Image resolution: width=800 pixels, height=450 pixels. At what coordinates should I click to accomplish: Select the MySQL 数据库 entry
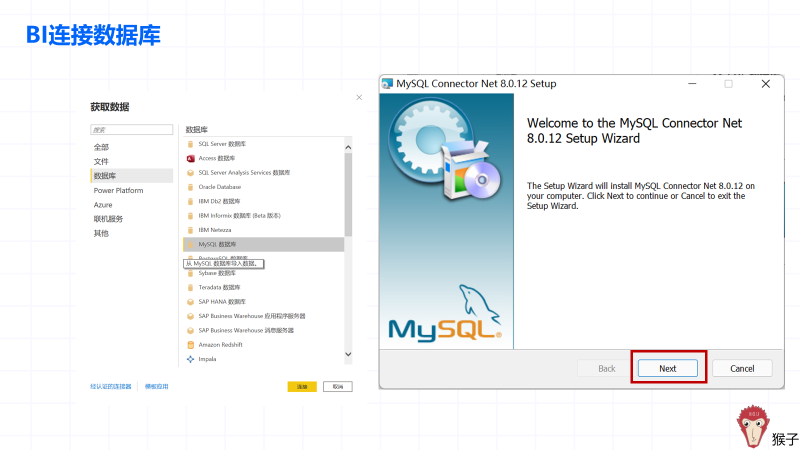click(263, 244)
